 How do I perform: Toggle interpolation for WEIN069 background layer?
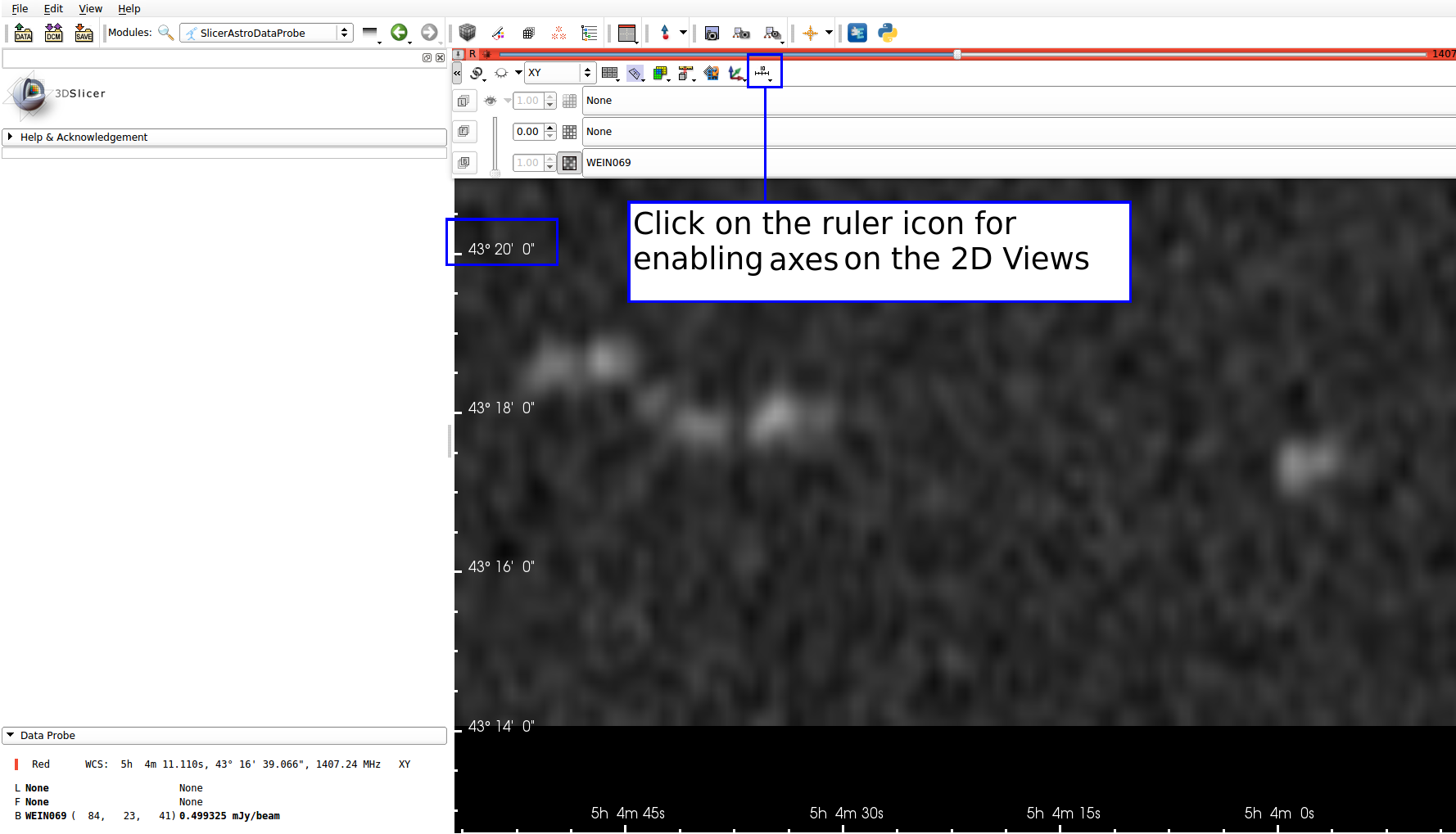coord(569,163)
